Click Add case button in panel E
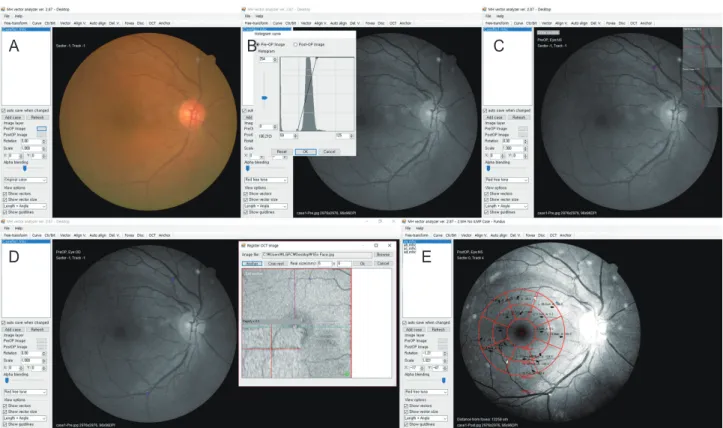Screen dimensions: 723x428 click(414, 330)
